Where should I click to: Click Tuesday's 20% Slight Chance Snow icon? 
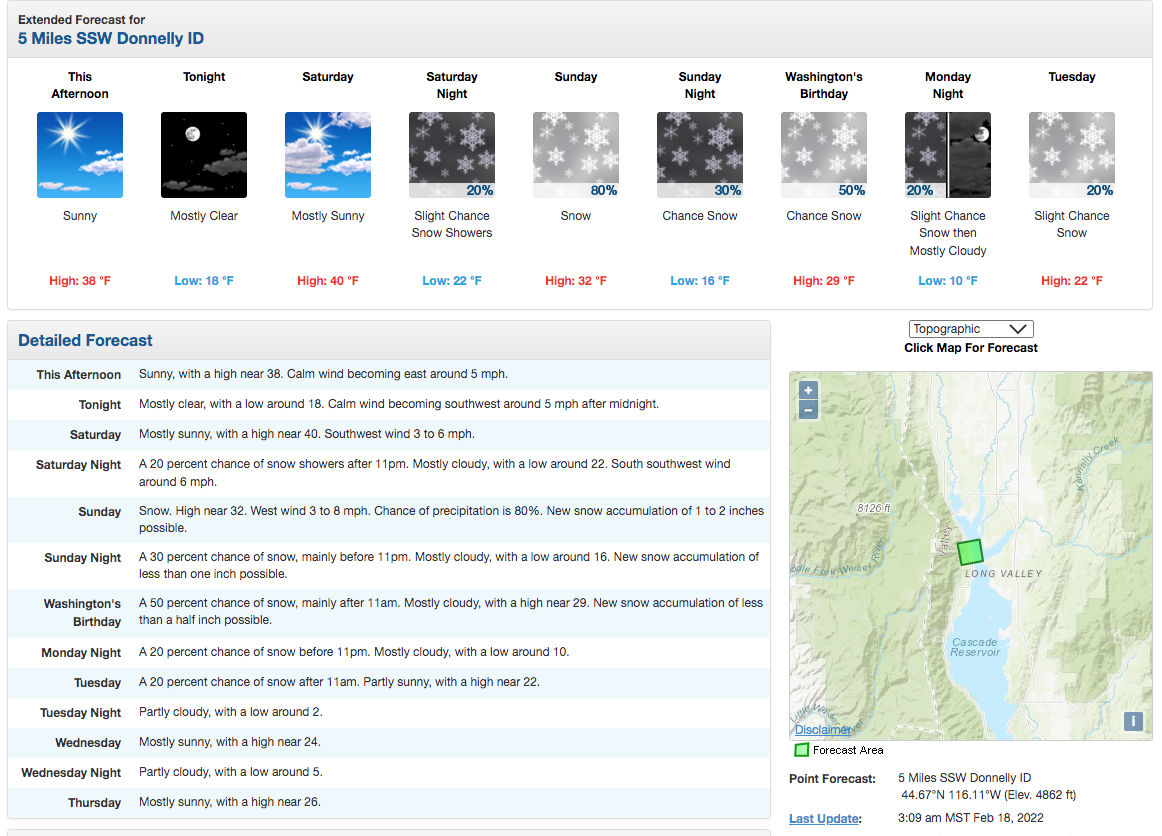coord(1072,155)
